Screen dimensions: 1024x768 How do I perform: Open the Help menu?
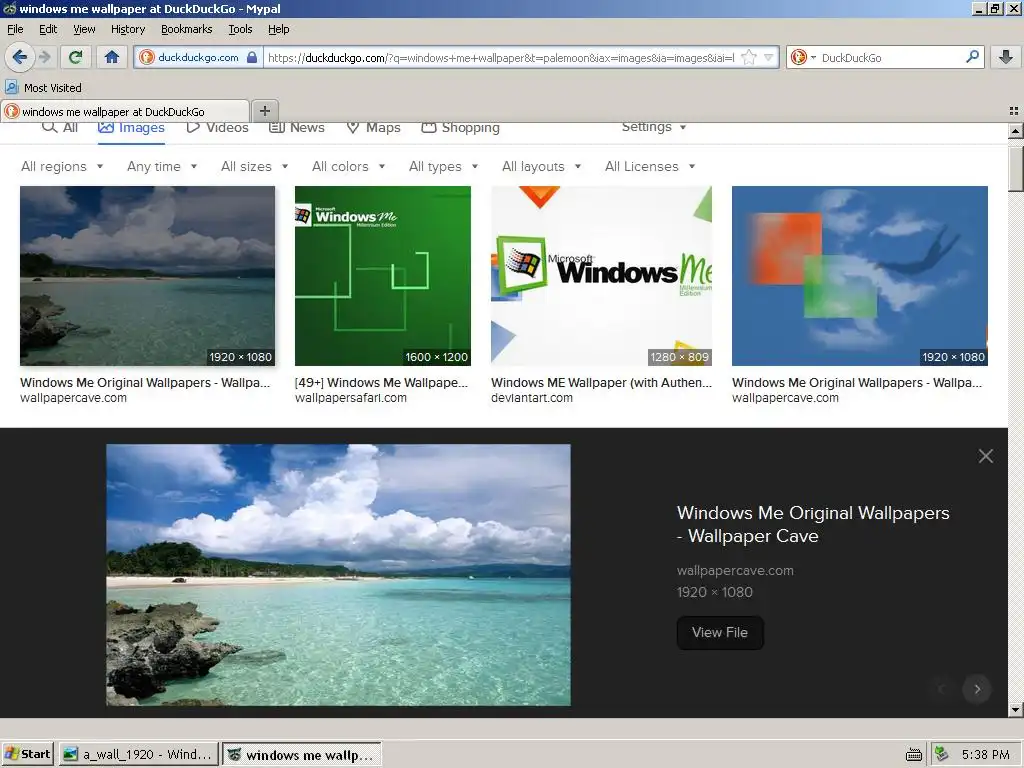click(x=278, y=29)
